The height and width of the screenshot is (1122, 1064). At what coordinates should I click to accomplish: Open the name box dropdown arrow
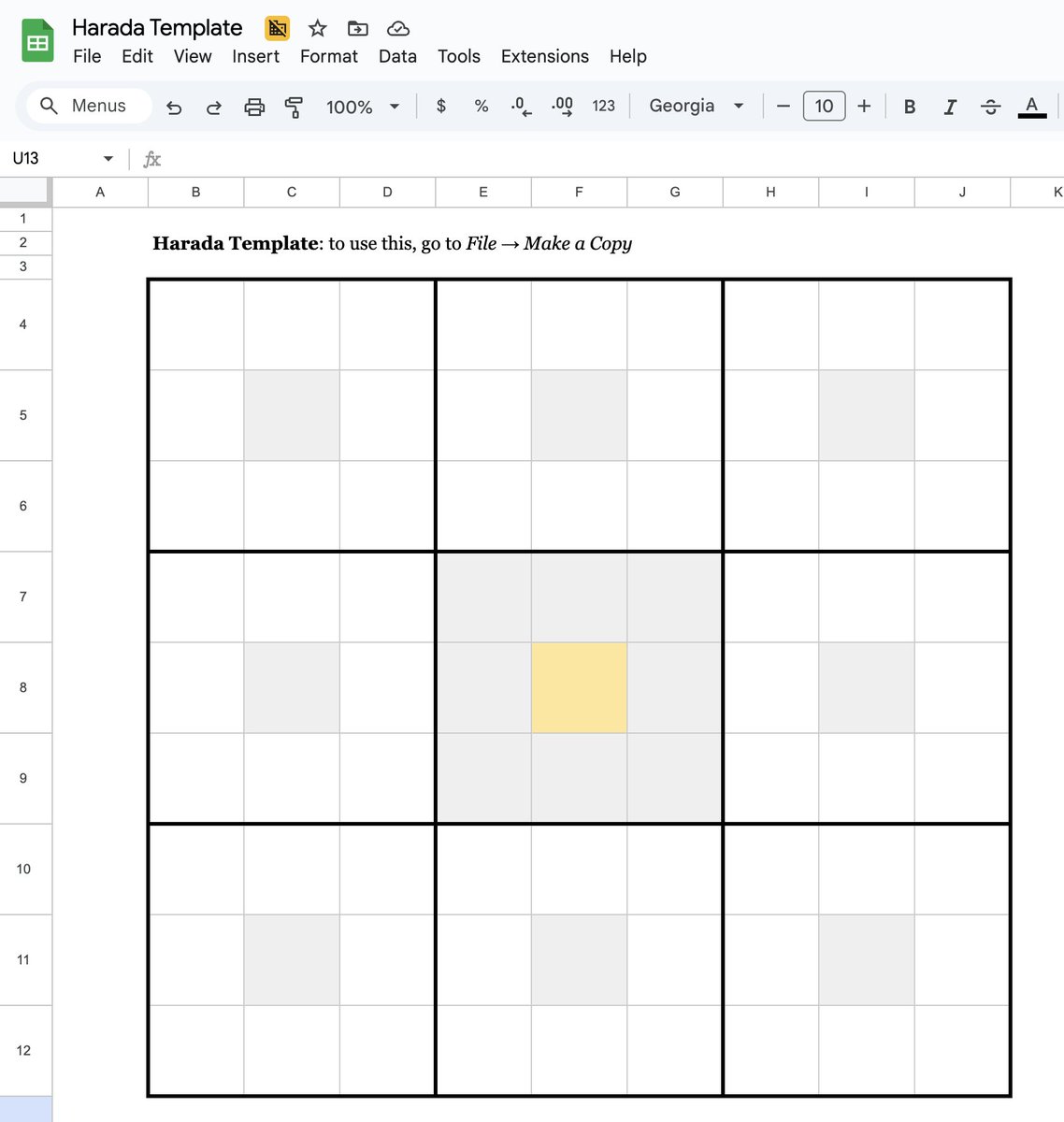(108, 158)
